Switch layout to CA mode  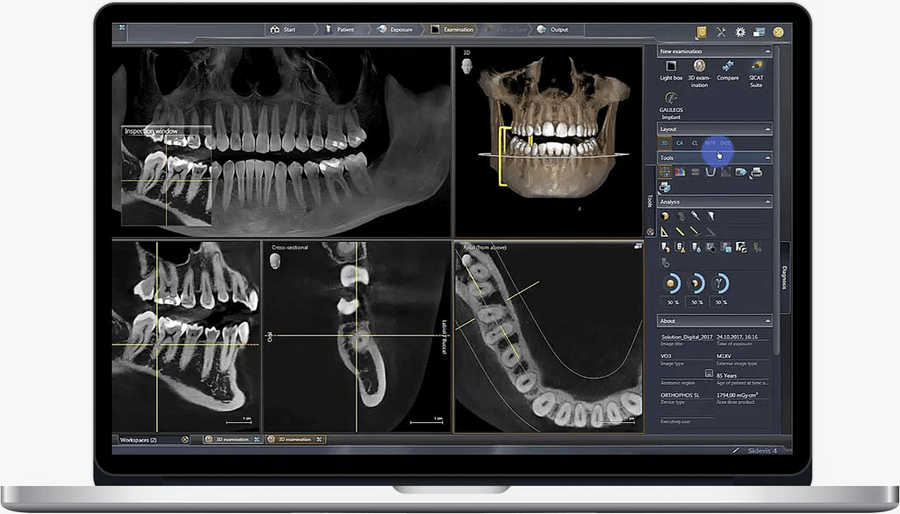pos(680,143)
